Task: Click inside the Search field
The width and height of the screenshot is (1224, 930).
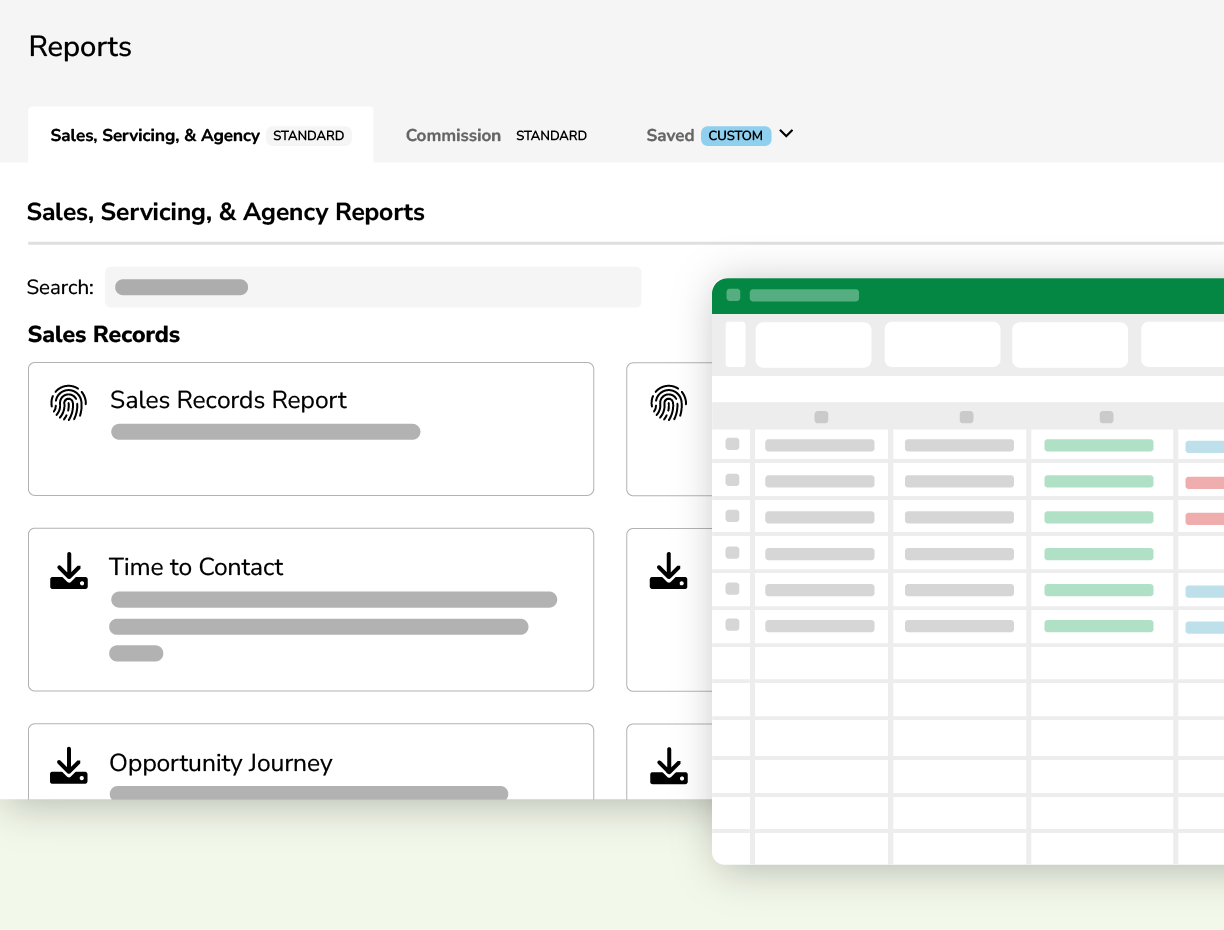Action: coord(372,287)
